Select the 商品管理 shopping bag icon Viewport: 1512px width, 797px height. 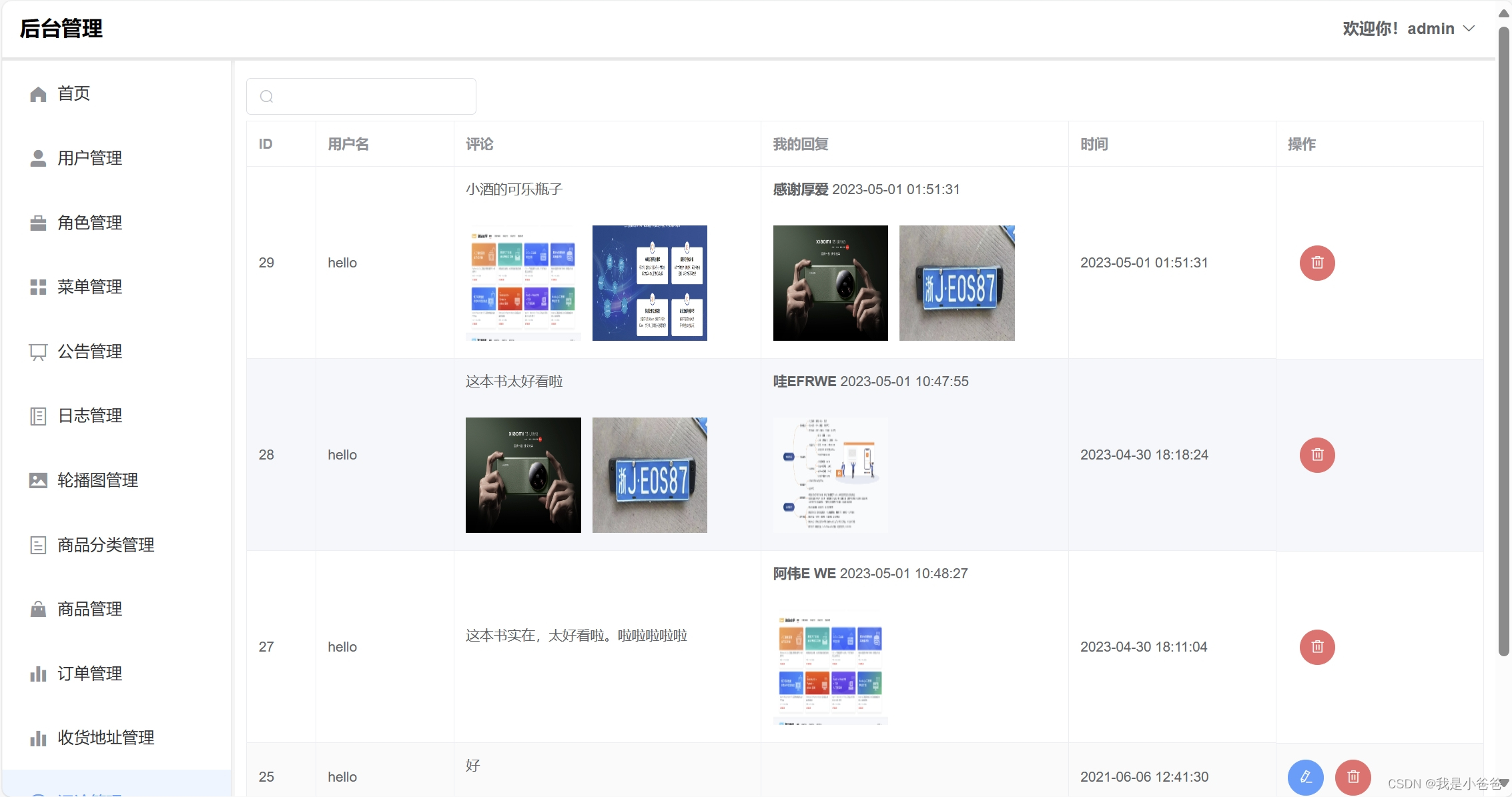(38, 609)
